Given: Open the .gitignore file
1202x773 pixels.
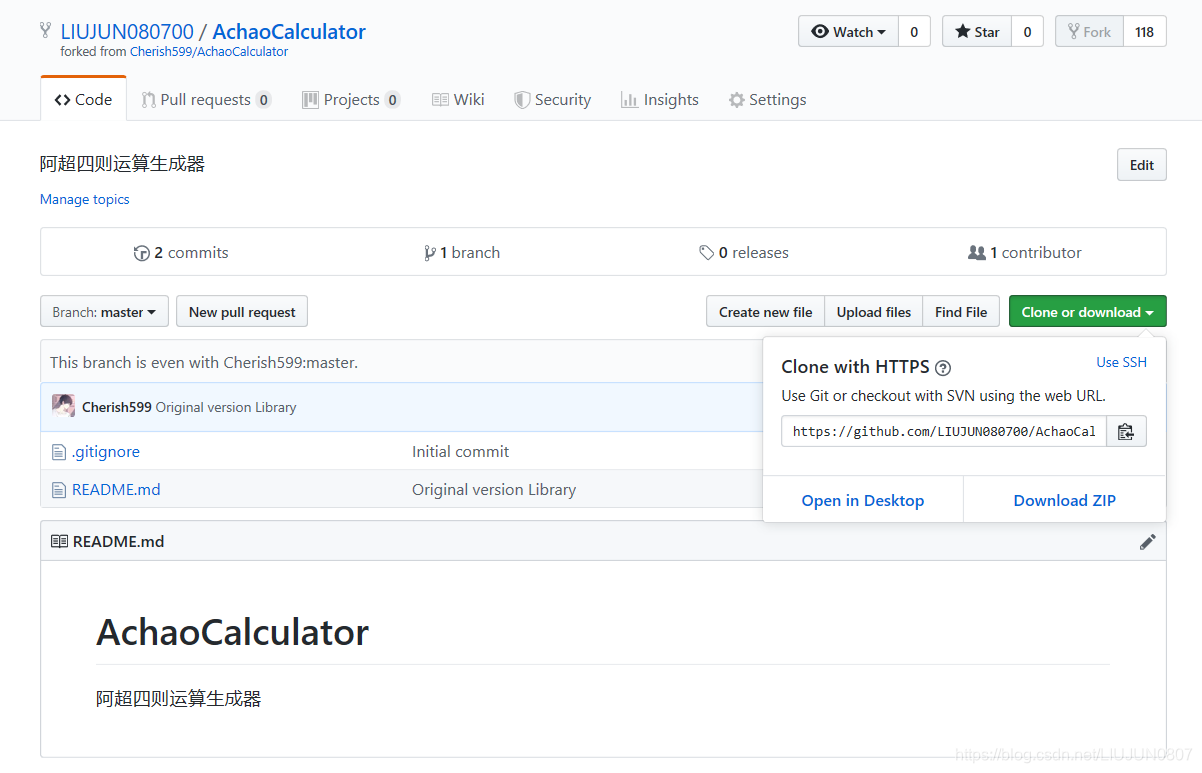Looking at the screenshot, I should click(x=106, y=452).
